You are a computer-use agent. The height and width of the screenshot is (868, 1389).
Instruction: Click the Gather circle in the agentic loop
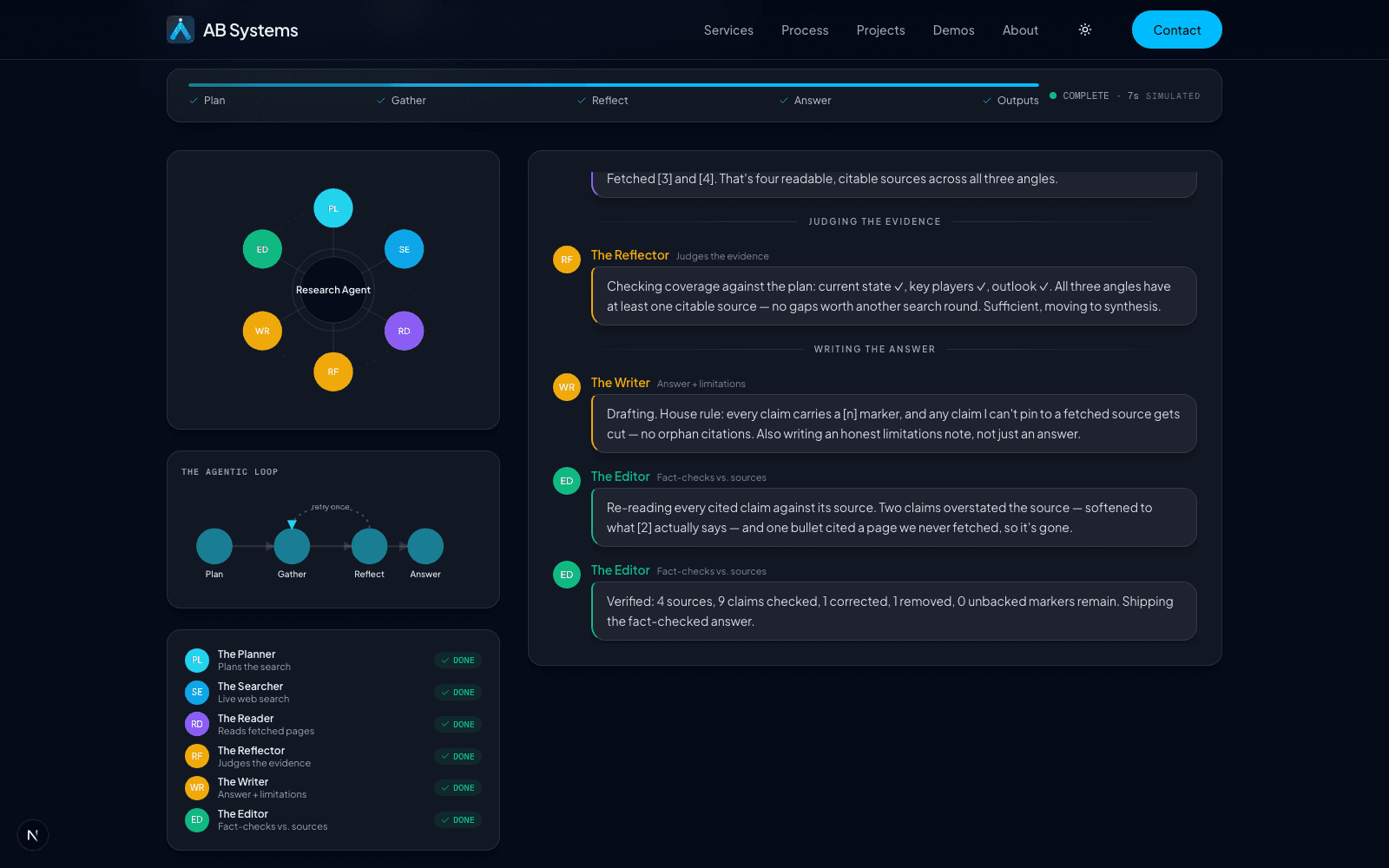(x=292, y=546)
